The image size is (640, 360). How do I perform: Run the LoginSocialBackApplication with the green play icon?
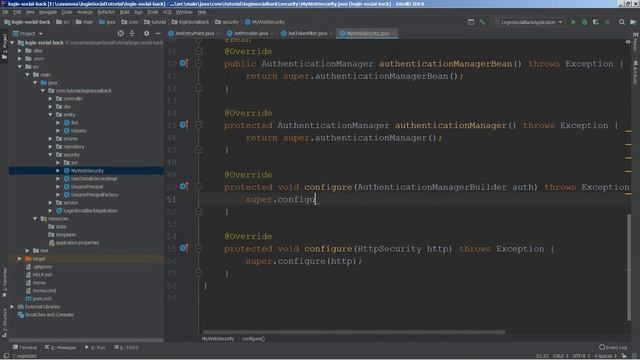[x=573, y=22]
